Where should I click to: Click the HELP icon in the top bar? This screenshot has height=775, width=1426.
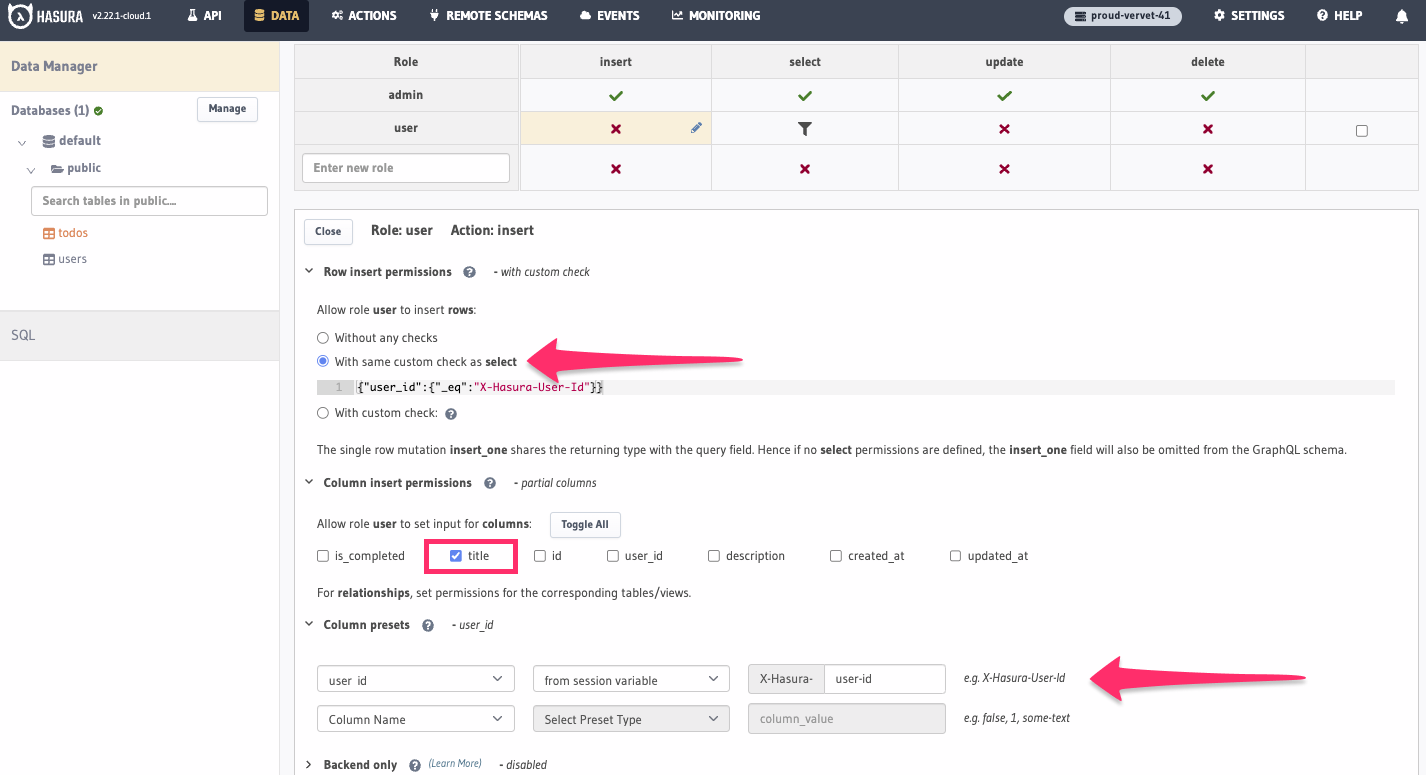click(x=1338, y=15)
